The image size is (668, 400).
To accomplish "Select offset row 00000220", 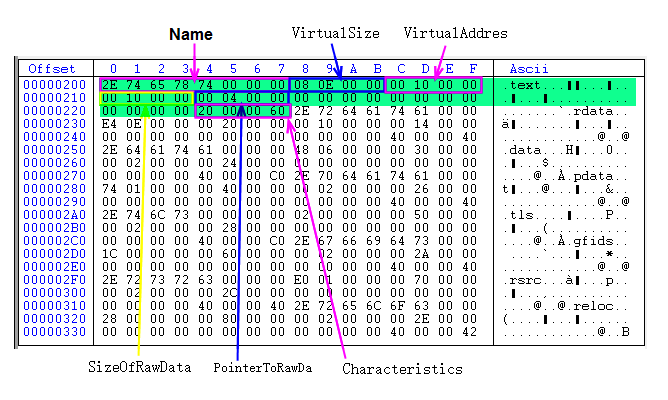I will coord(55,111).
